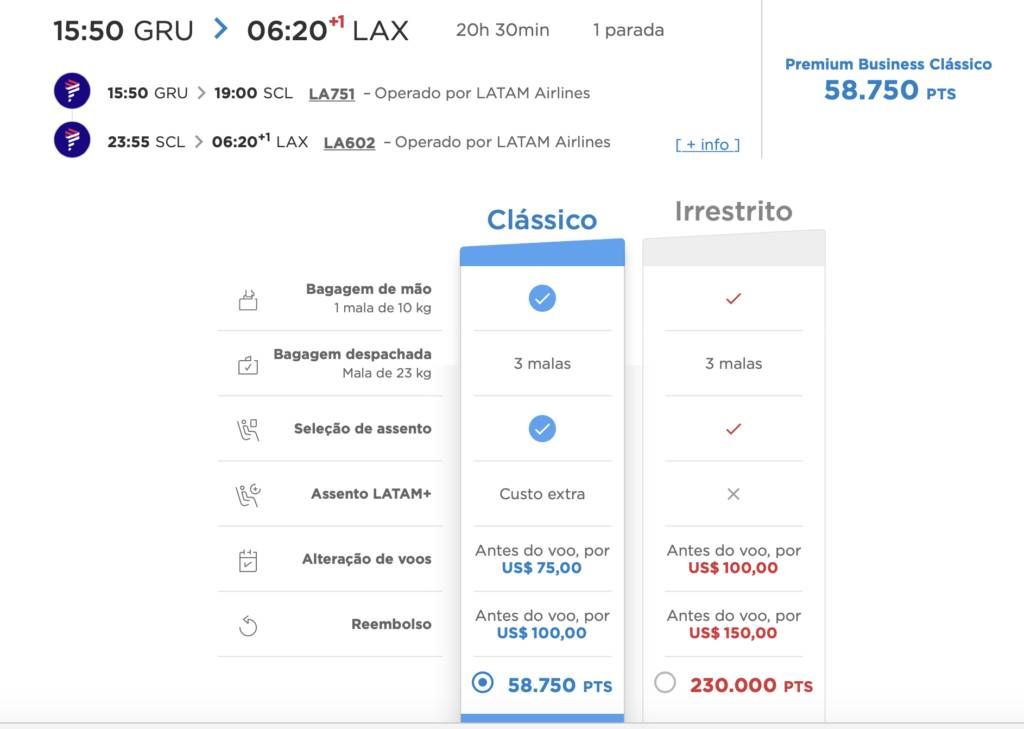This screenshot has height=729, width=1024.
Task: Click the Reembolso refund arrow icon
Action: 248,626
